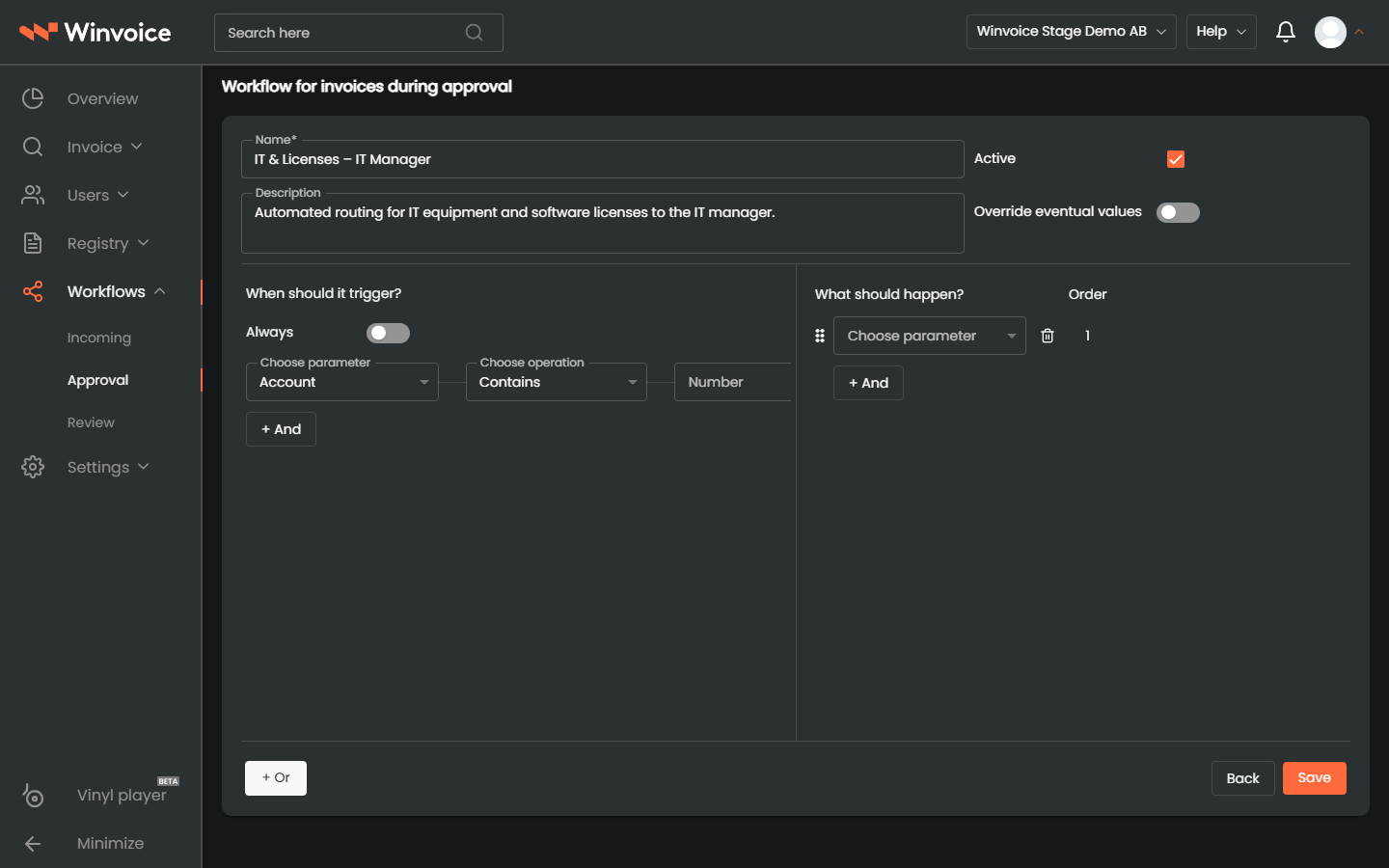This screenshot has width=1389, height=868.
Task: Click the Vinyl player record icon
Action: click(x=33, y=795)
